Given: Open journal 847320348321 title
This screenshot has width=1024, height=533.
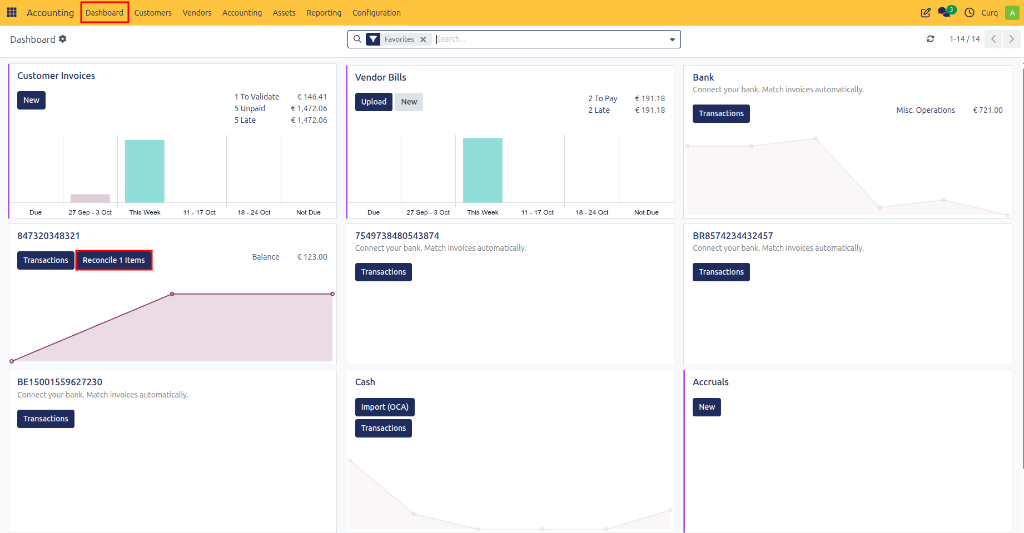Looking at the screenshot, I should [x=48, y=236].
